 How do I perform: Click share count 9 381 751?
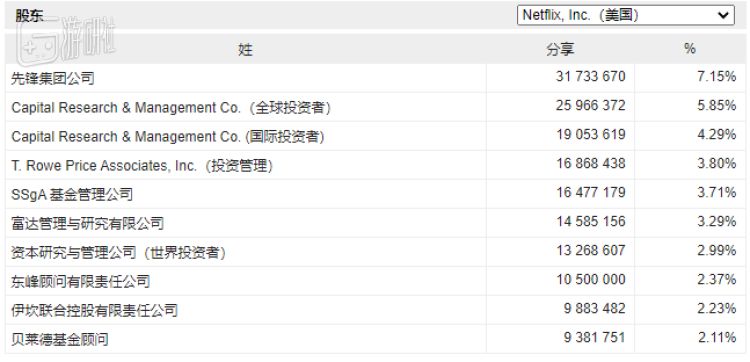(595, 338)
